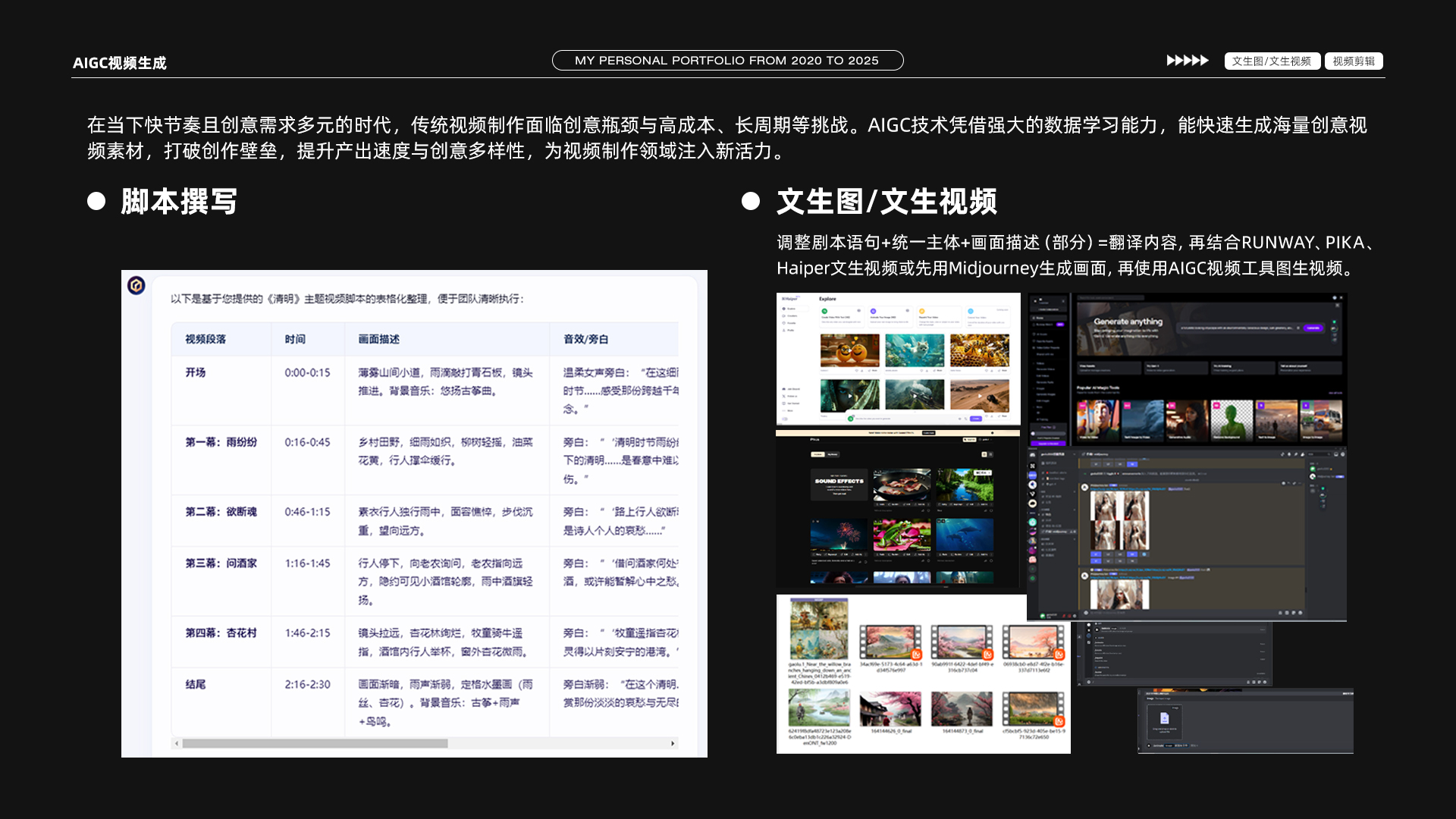Switch Pika gallery to grid view toggle

pyautogui.click(x=984, y=454)
